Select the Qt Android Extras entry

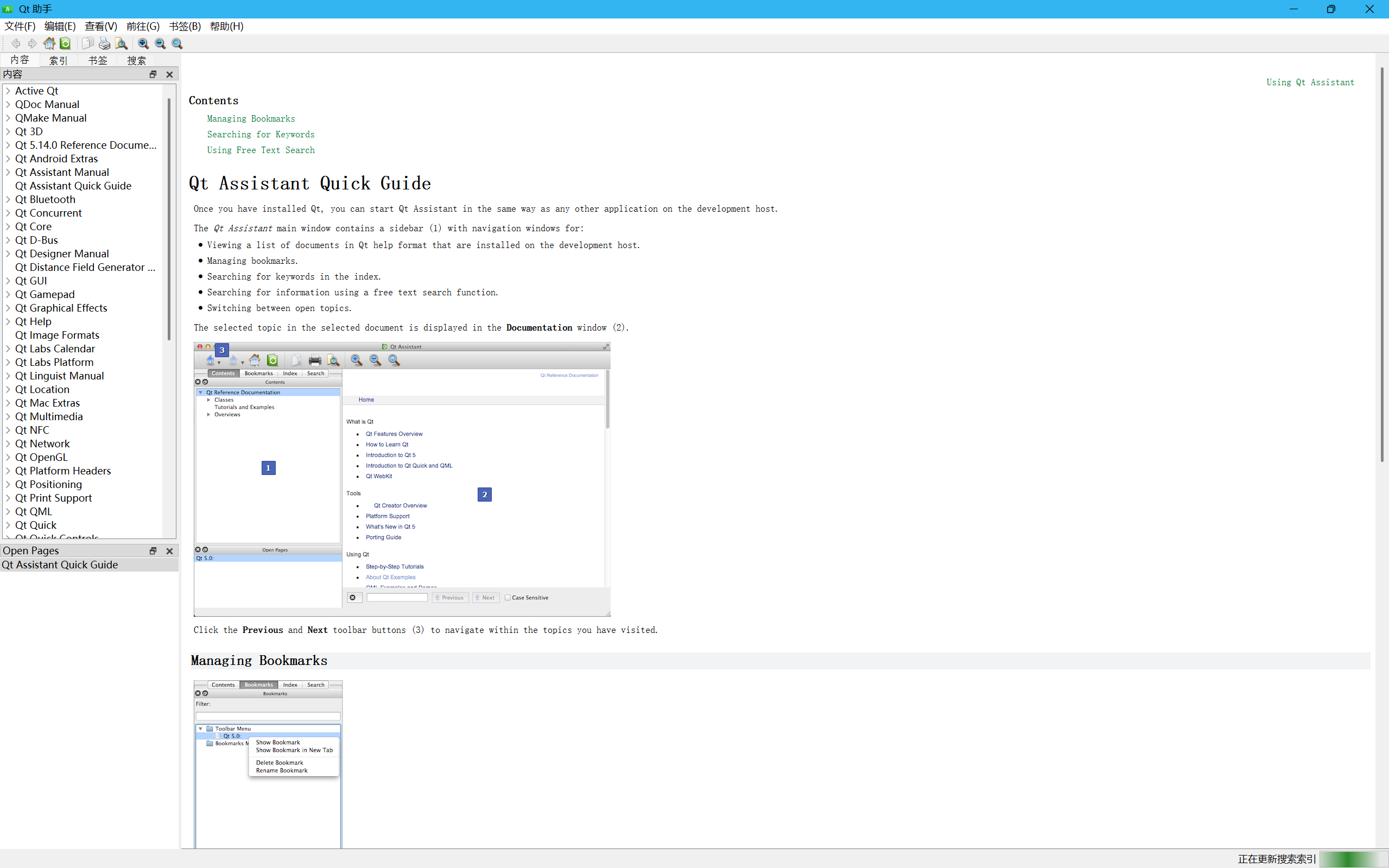click(56, 159)
